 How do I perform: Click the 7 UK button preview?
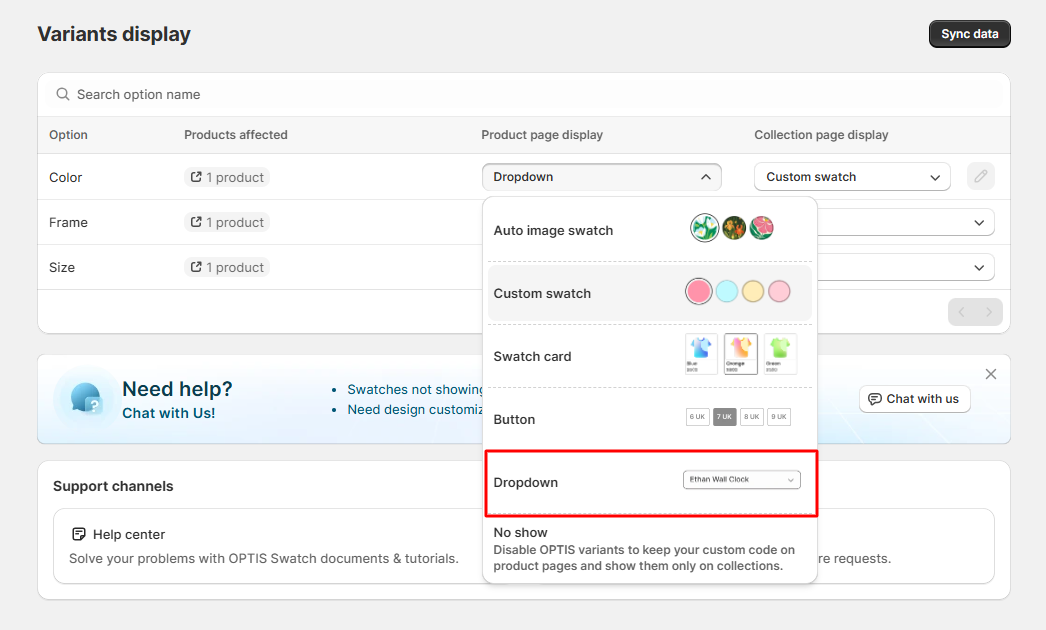(724, 416)
